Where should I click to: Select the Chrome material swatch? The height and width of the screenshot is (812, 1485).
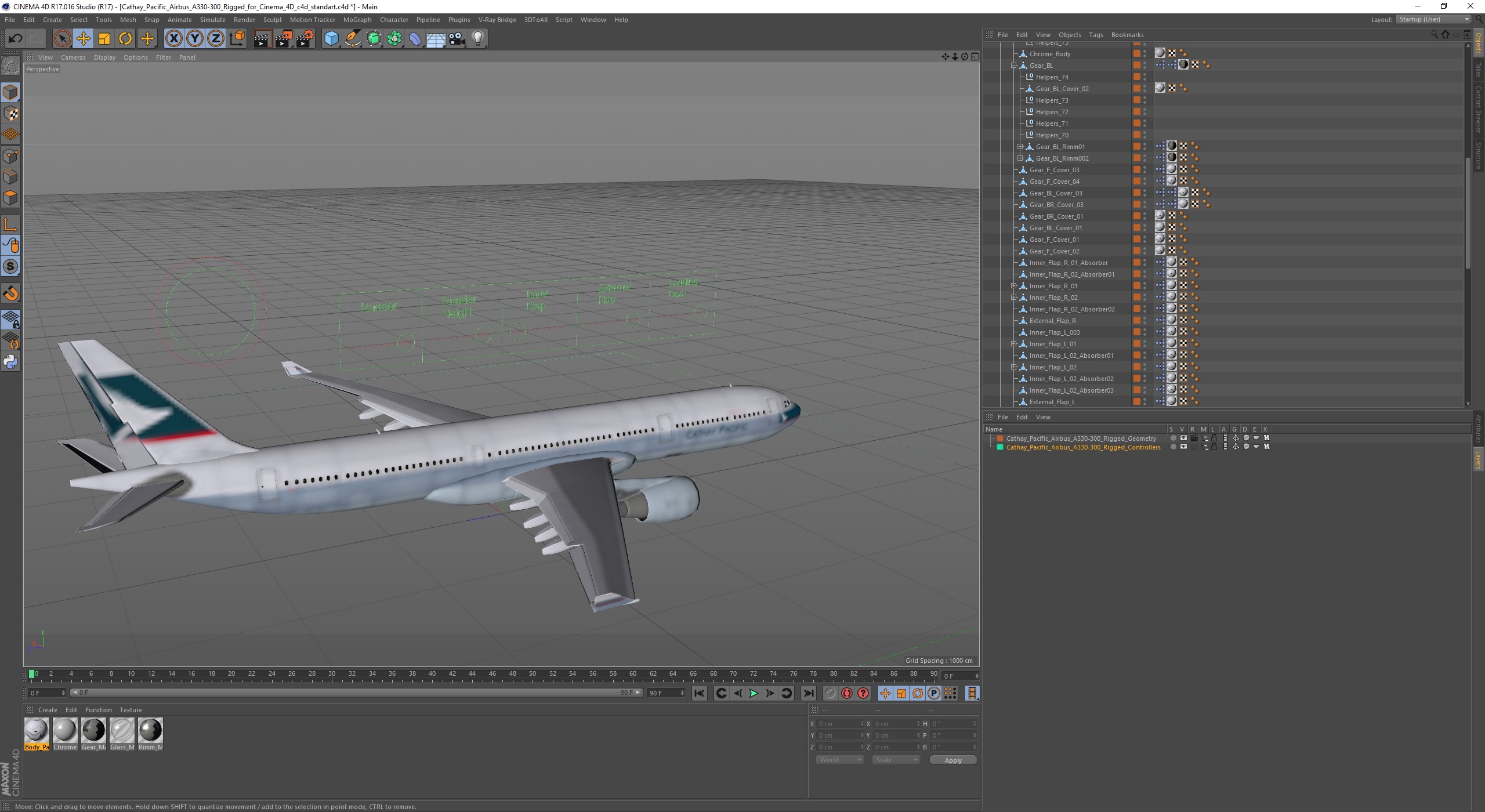[x=65, y=734]
